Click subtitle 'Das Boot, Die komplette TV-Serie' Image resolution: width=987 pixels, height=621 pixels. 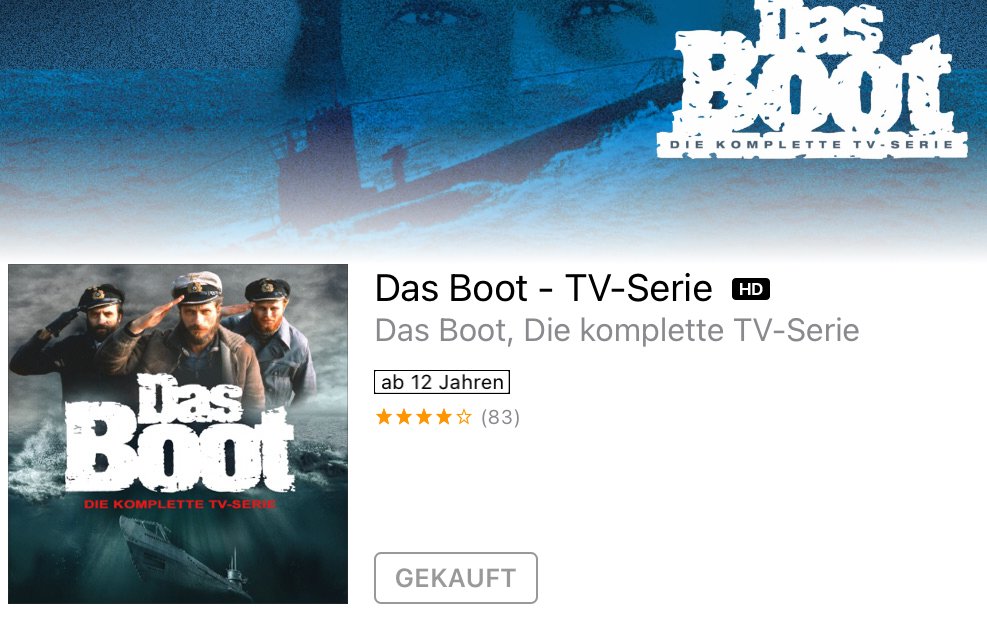pos(617,330)
